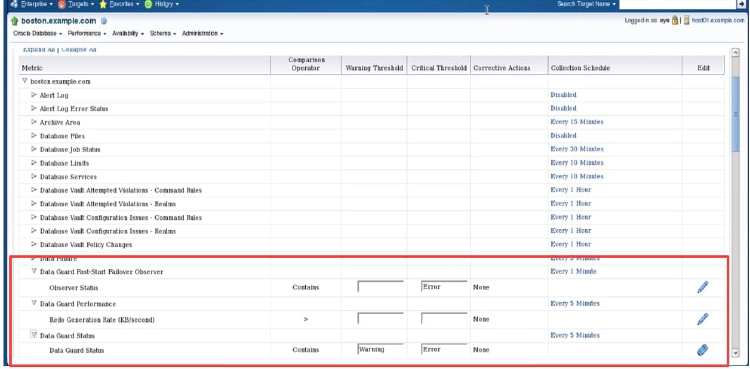750x369 pixels.
Task: Expand Database Vault Configuration Issues - Realms
Action: pos(34,231)
